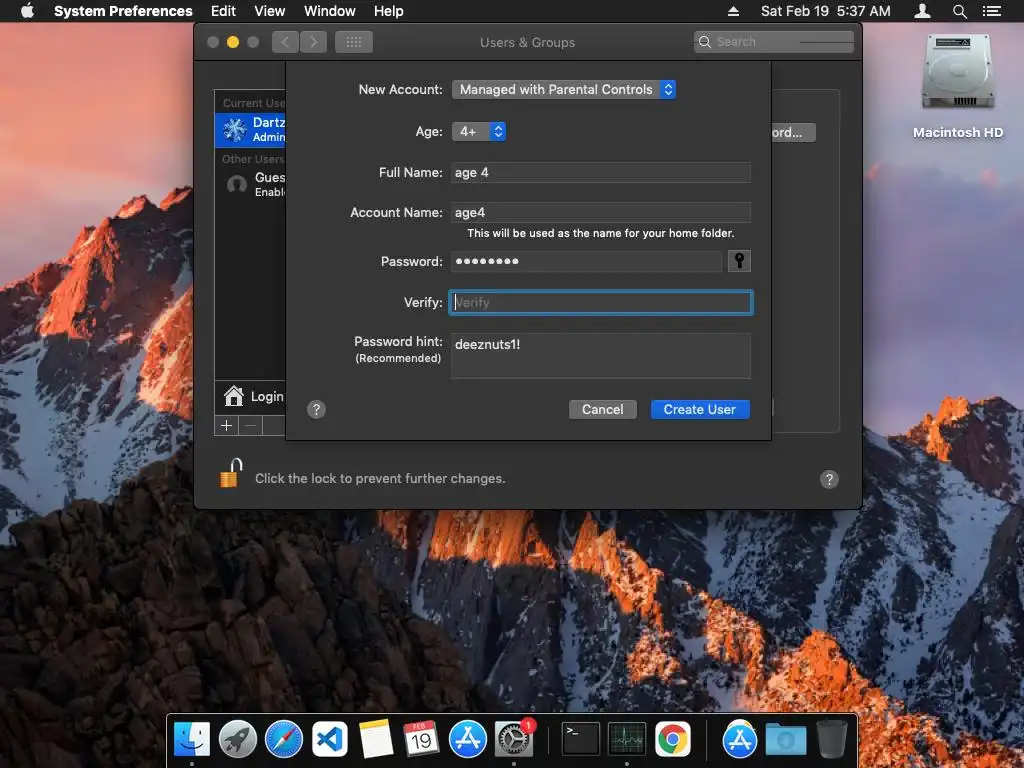Click the Password hint text box
Screen dimensions: 1024x768
point(601,356)
